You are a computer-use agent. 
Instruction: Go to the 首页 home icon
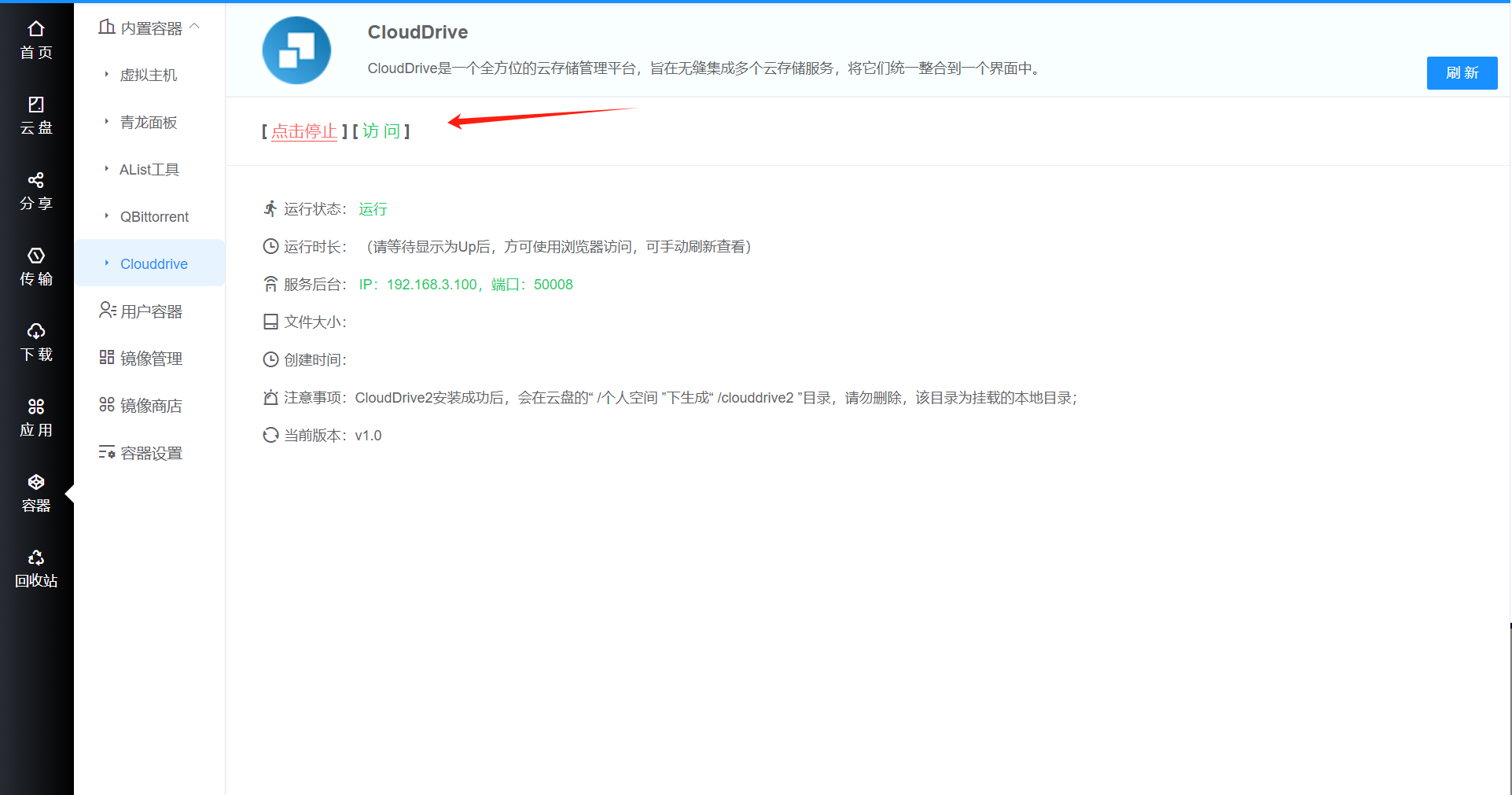coord(36,29)
